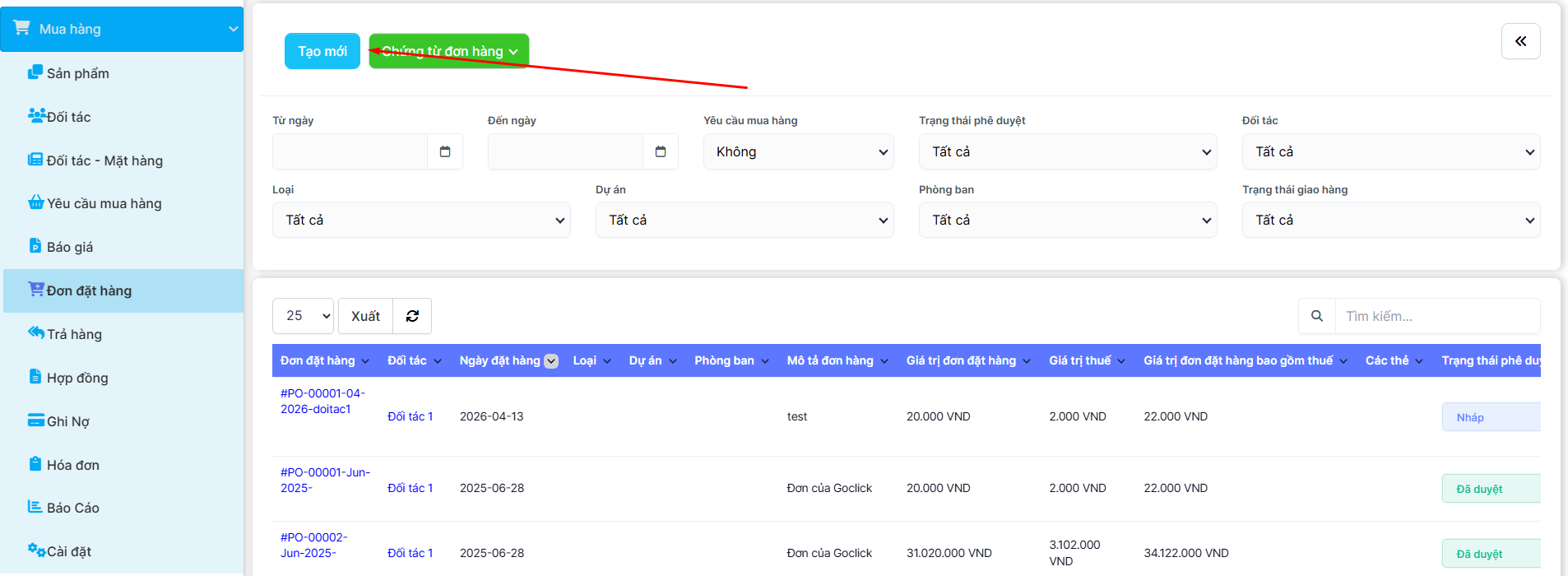Change page size dropdown showing 25
The image size is (1568, 576).
303,316
